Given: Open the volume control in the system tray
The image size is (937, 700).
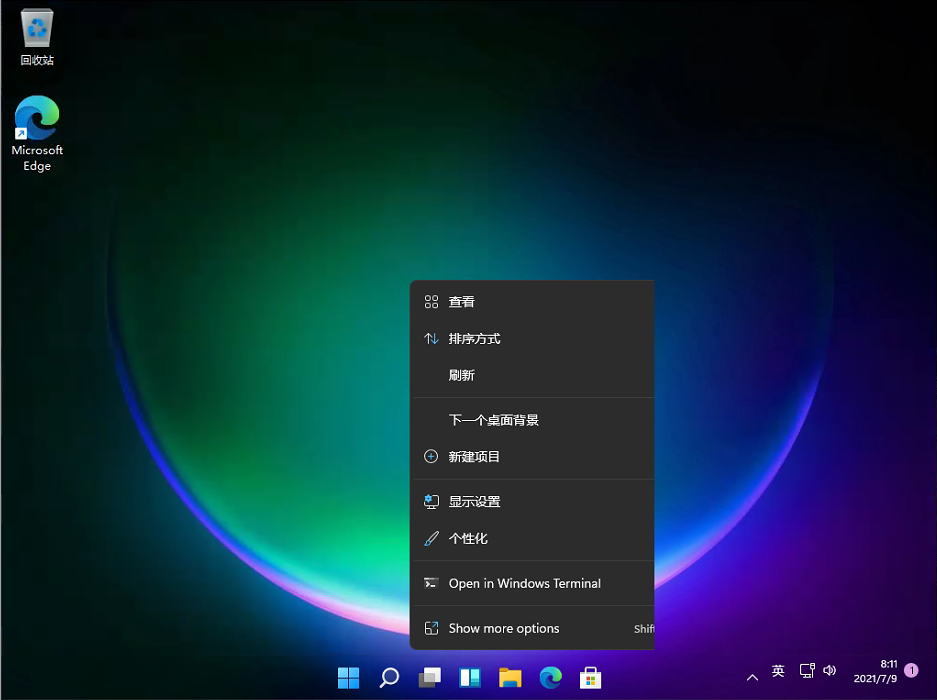Looking at the screenshot, I should (830, 671).
